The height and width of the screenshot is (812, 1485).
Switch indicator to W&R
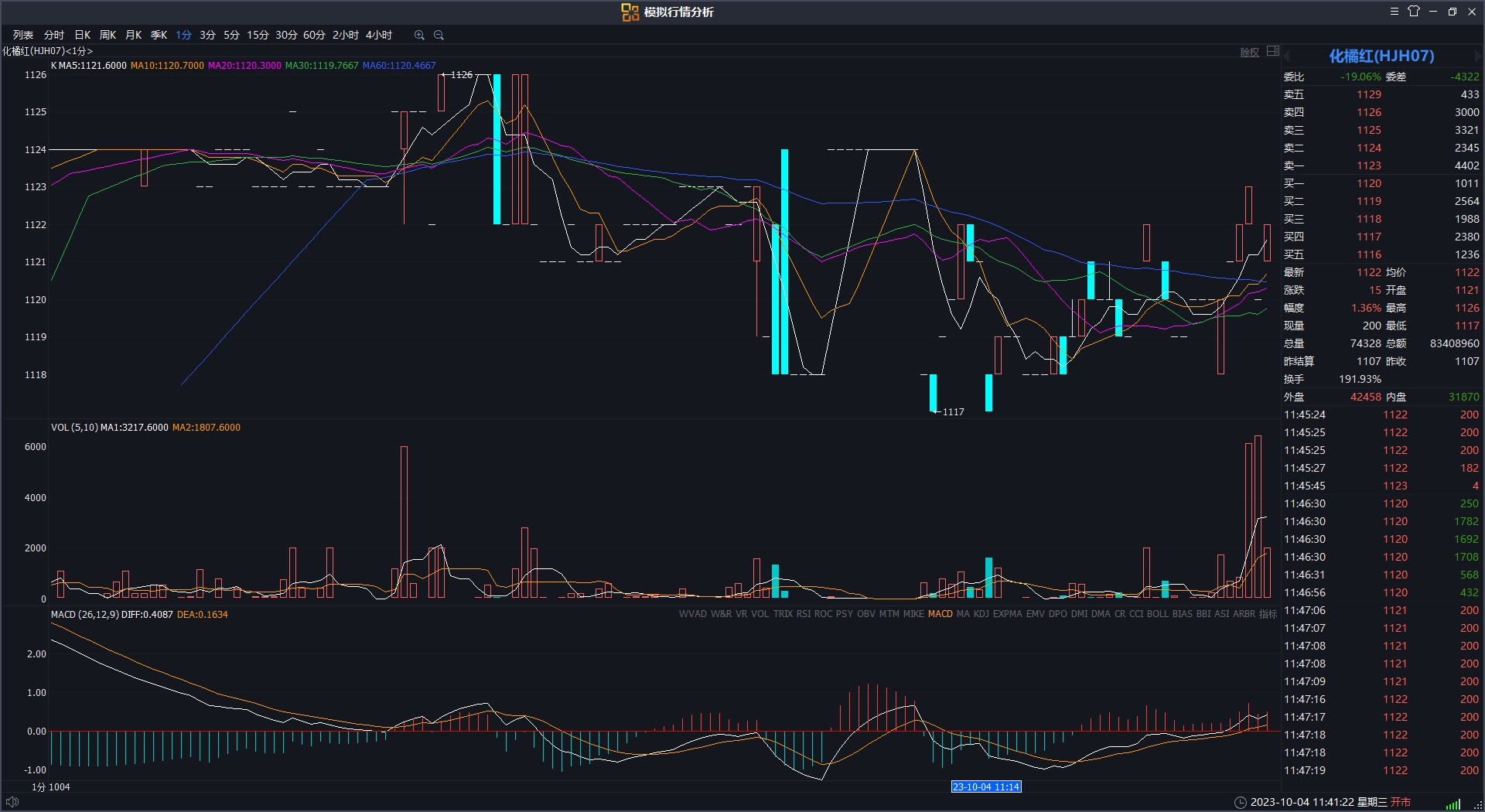tap(721, 614)
